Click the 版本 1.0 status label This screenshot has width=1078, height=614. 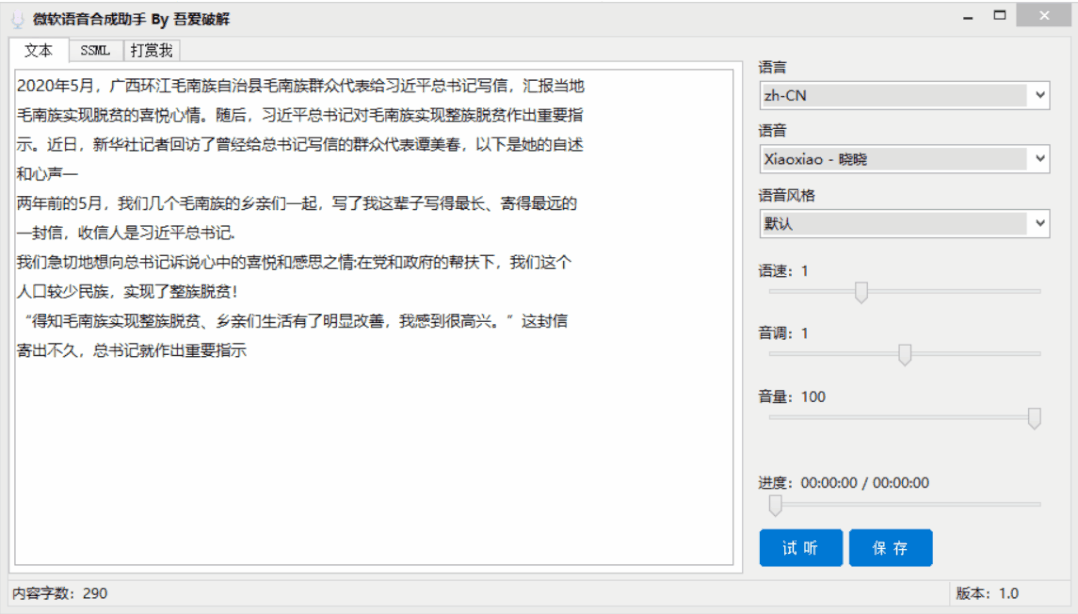click(986, 594)
